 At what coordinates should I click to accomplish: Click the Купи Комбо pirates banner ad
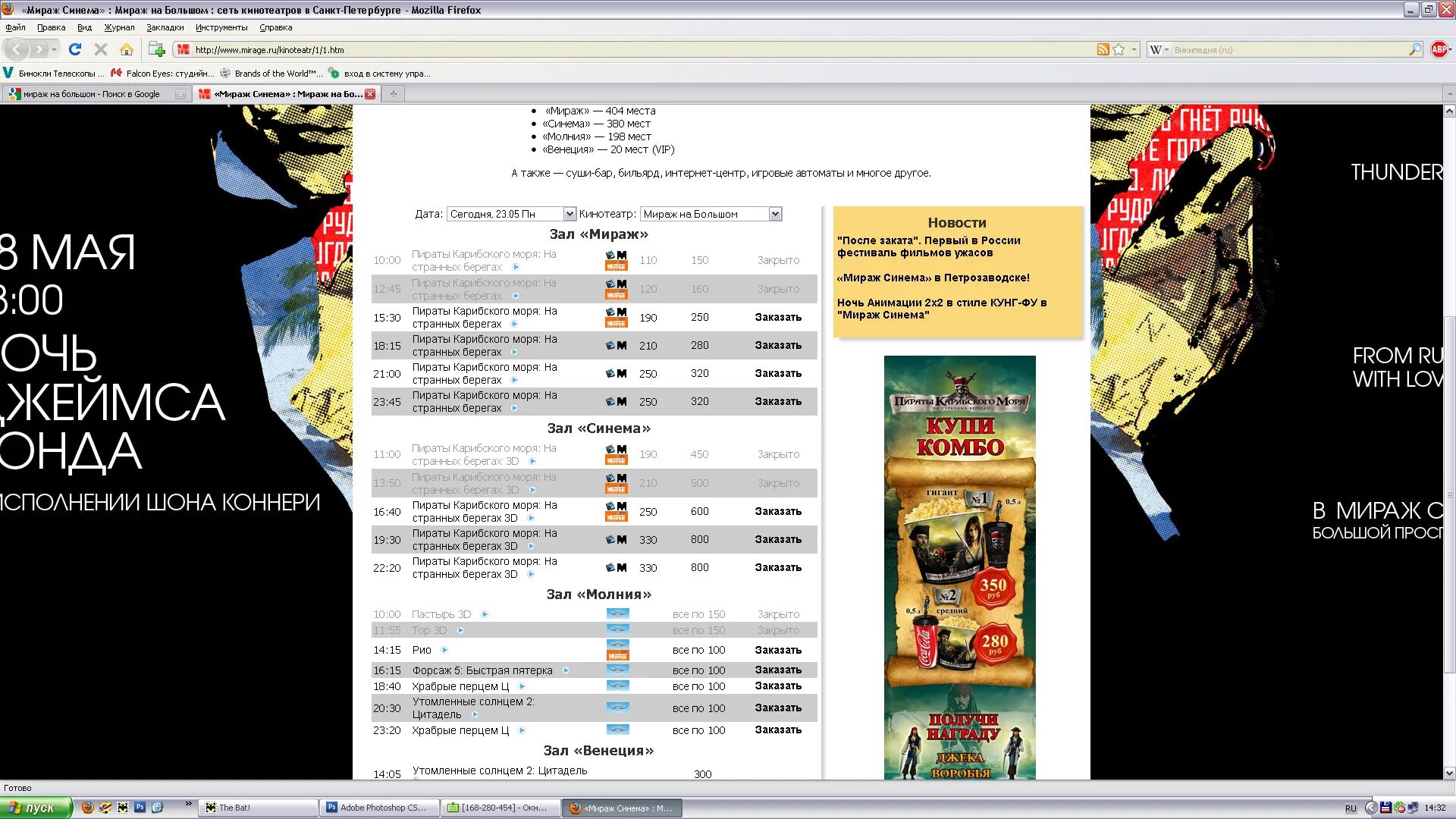click(x=959, y=567)
